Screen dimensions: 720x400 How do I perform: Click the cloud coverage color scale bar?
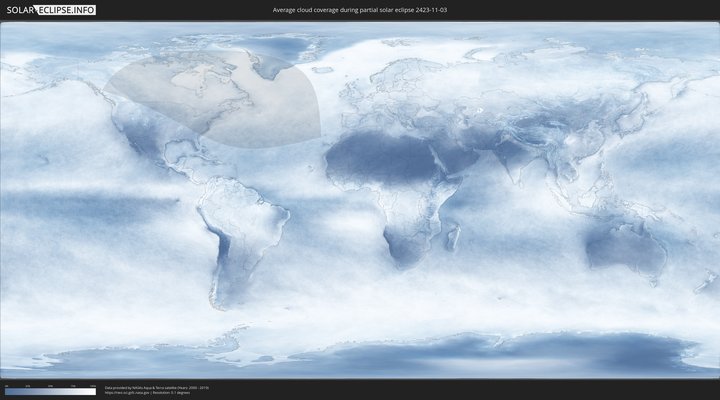pos(51,392)
